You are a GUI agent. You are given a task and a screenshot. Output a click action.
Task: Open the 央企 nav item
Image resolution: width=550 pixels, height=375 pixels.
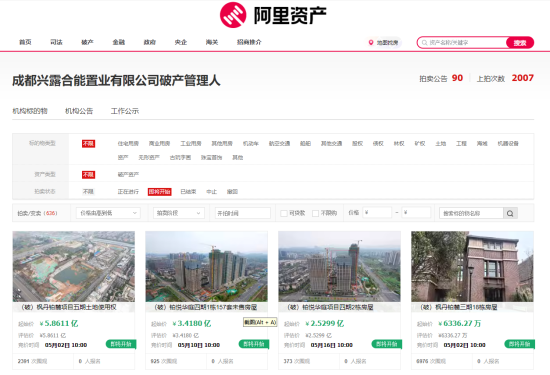(x=181, y=42)
